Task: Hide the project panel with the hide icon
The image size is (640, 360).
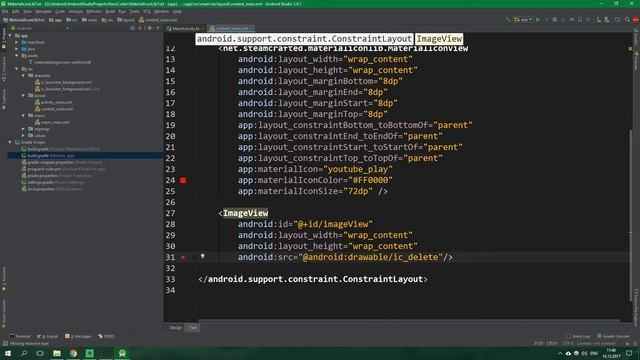Action: 158,28
